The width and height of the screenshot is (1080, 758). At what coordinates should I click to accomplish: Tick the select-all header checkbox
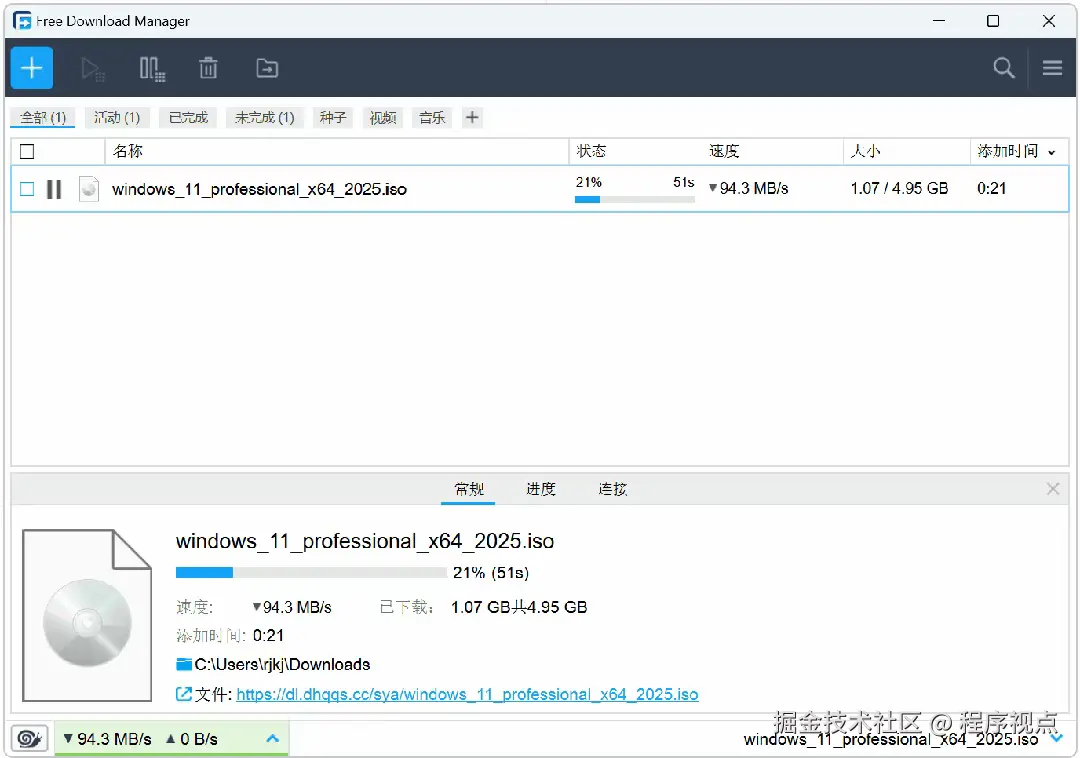click(27, 151)
